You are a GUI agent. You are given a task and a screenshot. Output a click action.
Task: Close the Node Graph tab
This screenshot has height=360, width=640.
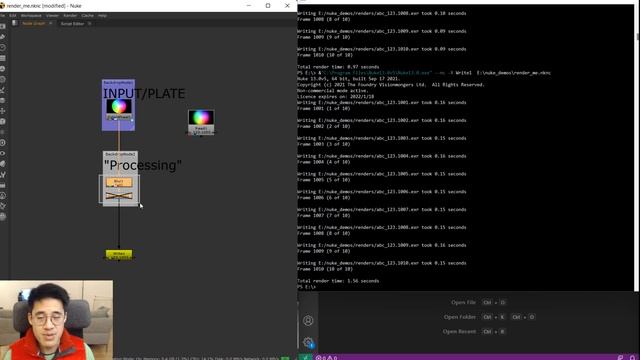pyautogui.click(x=51, y=24)
